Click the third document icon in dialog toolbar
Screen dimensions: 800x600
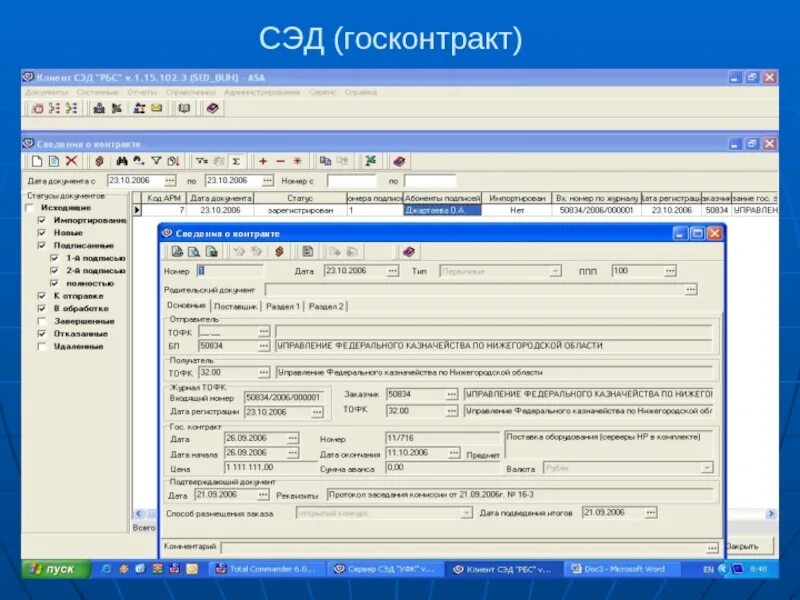click(x=211, y=252)
